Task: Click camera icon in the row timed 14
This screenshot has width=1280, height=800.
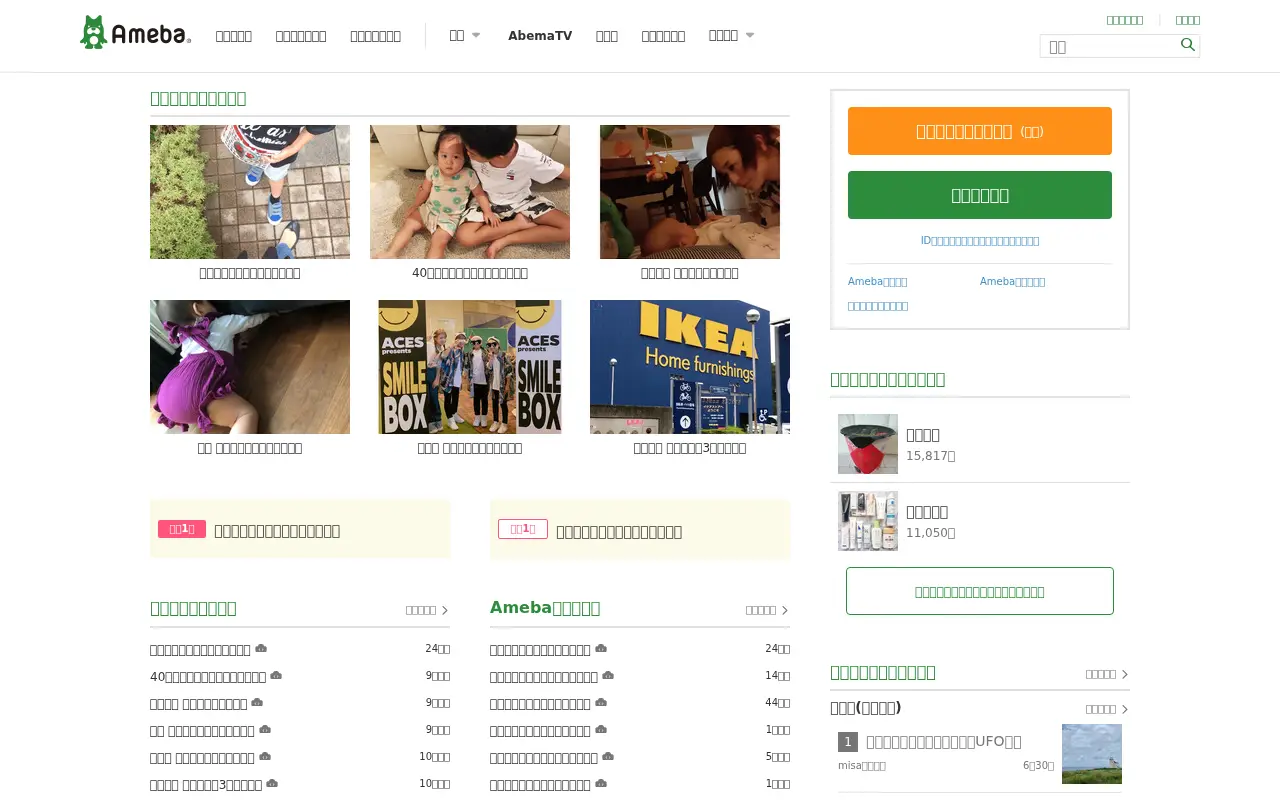Action: pos(608,676)
